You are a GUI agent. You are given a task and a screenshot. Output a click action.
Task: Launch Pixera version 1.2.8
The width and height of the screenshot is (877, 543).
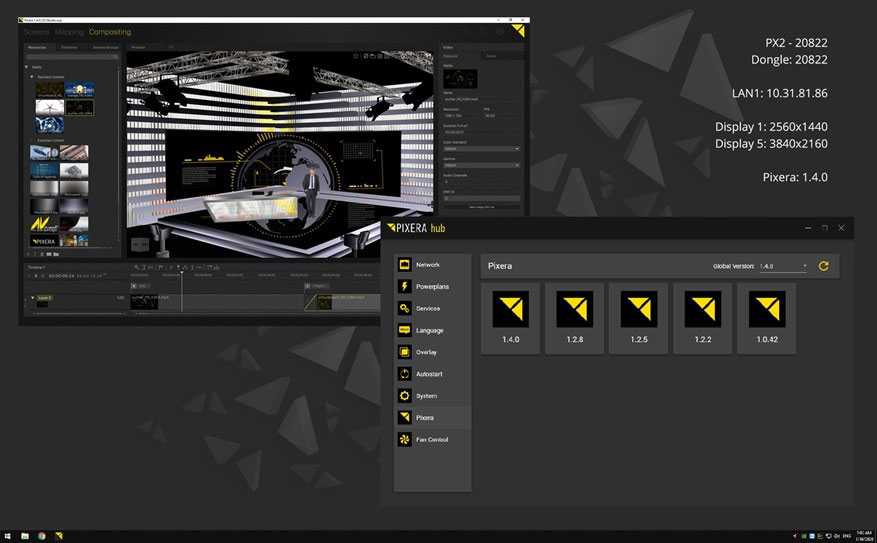pyautogui.click(x=574, y=317)
